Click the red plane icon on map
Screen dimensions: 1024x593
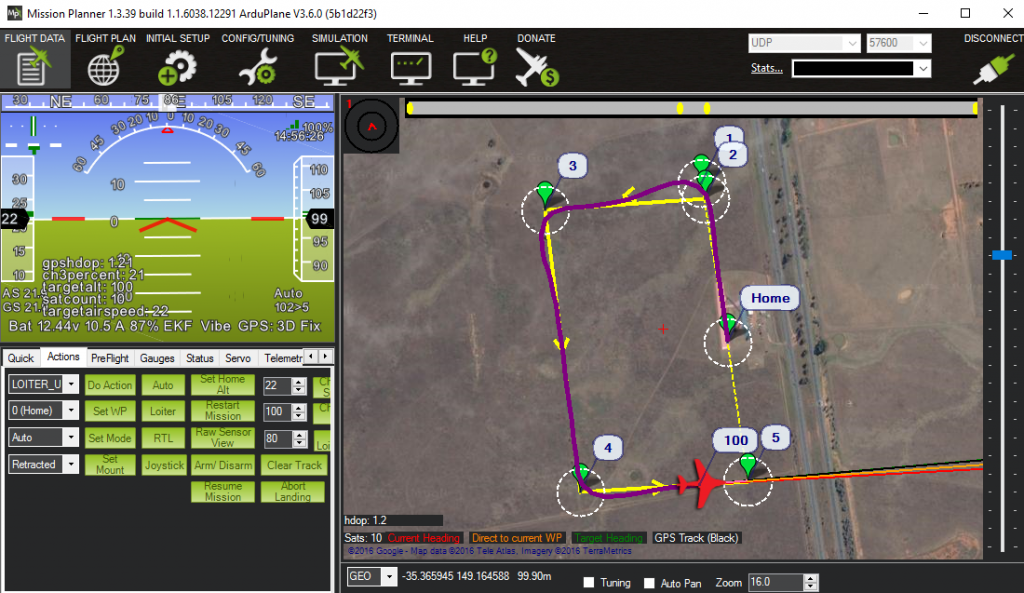click(702, 484)
